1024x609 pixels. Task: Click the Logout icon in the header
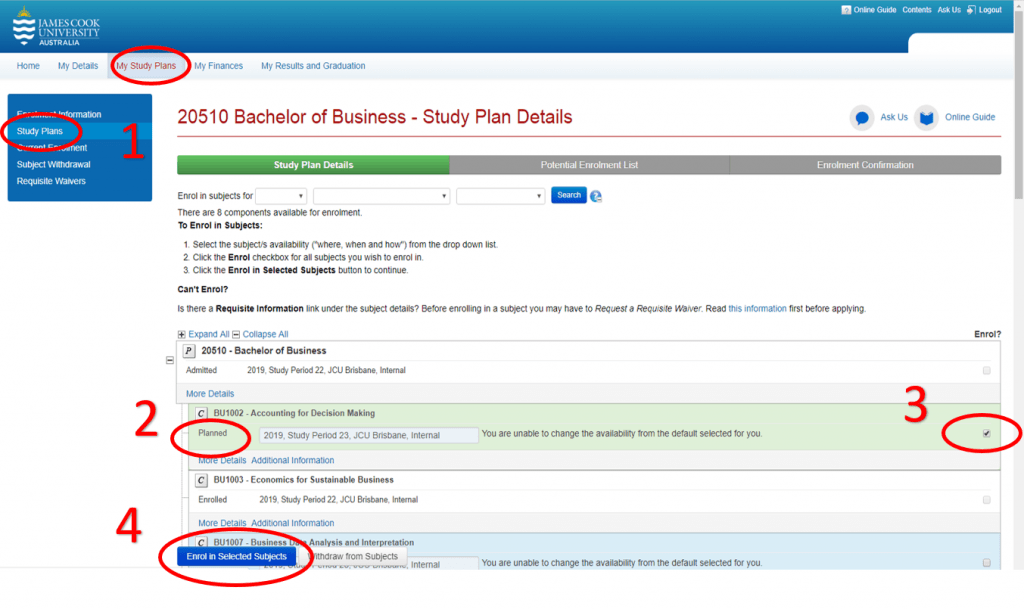pos(971,10)
